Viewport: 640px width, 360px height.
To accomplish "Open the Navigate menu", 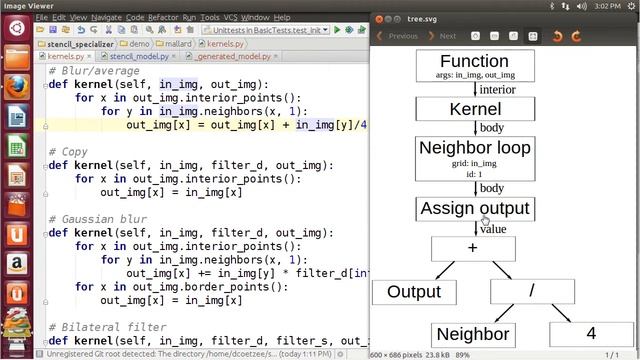I will 106,18.
